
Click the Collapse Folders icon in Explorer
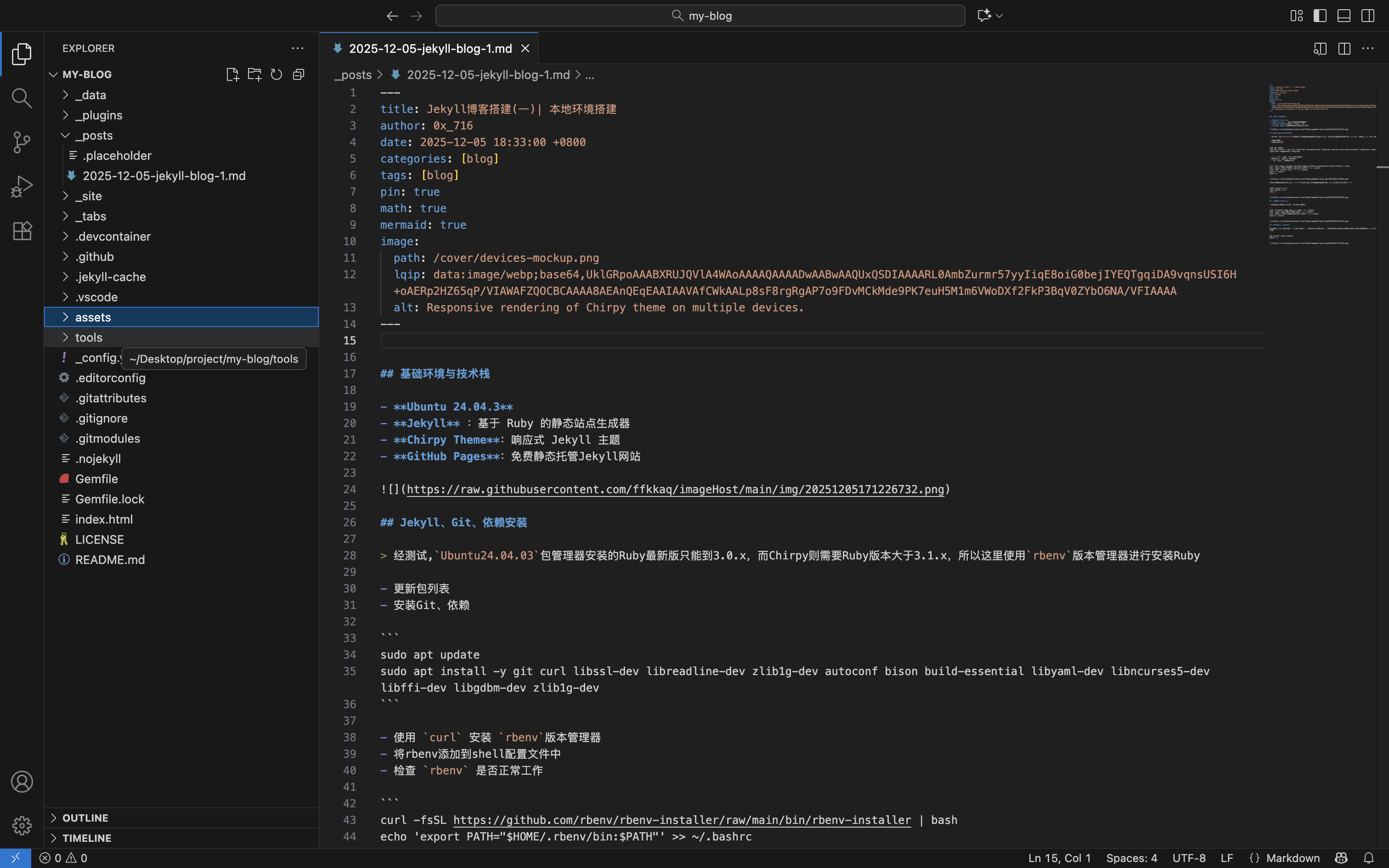click(299, 74)
